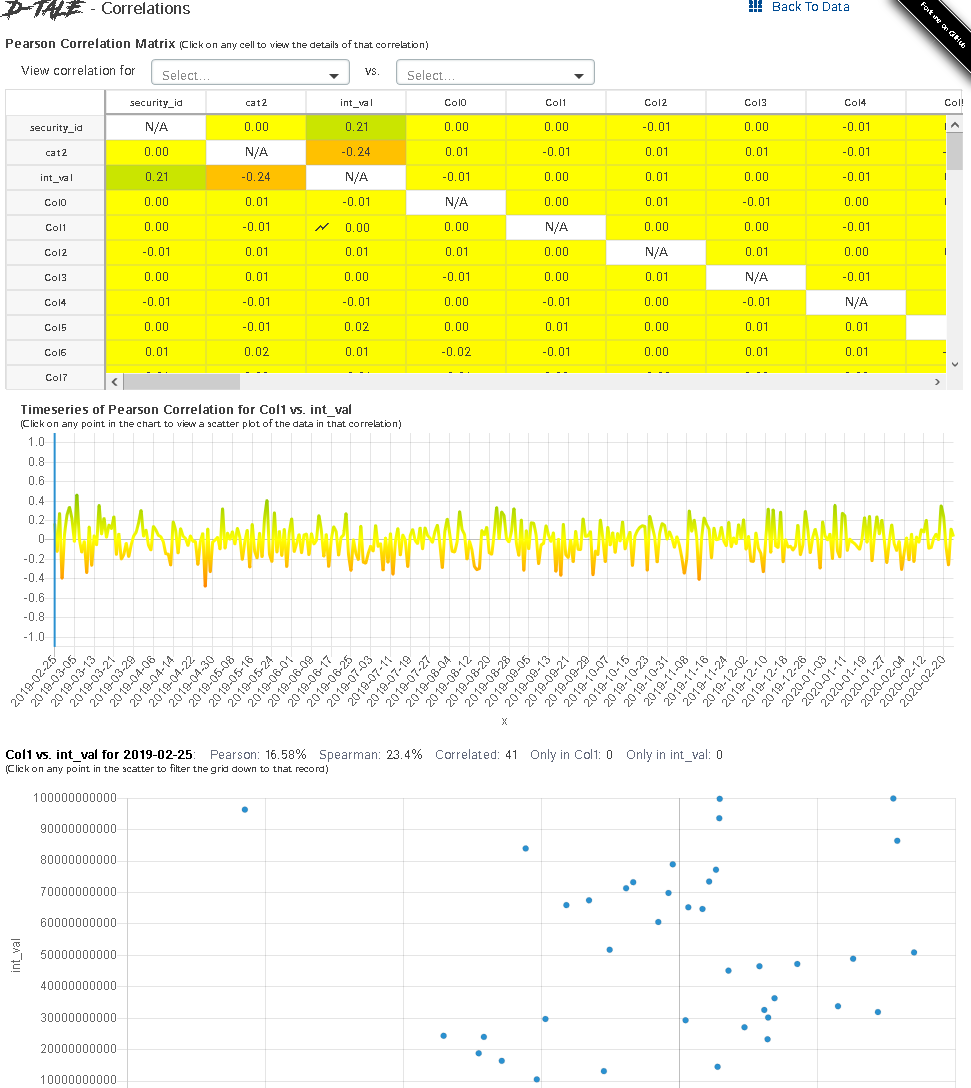Click timeseries icon in Col1 row int_val cell
Screen dimensions: 971x1088
pos(322,227)
